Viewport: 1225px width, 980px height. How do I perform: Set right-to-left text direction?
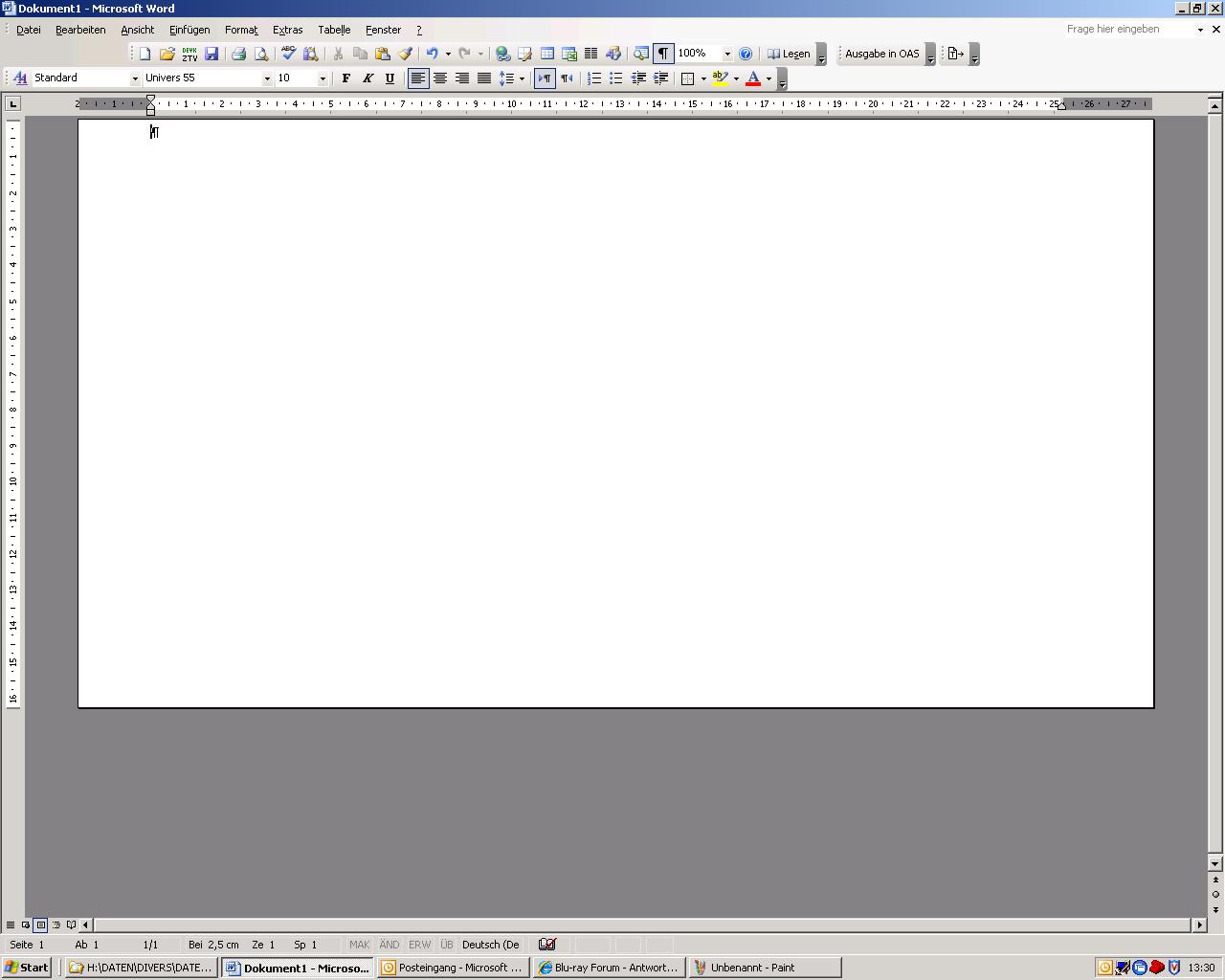567,78
